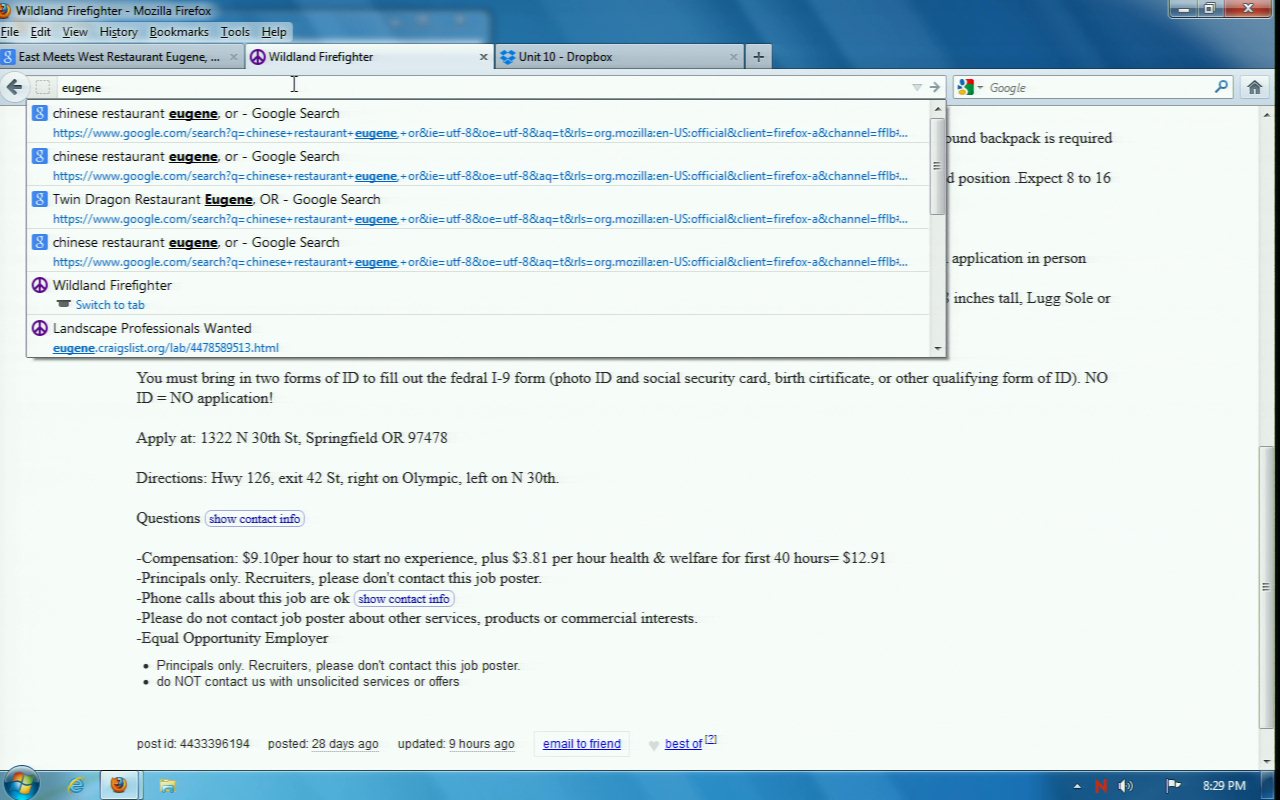Click the browser Back arrow button
This screenshot has width=1280, height=800.
14,87
